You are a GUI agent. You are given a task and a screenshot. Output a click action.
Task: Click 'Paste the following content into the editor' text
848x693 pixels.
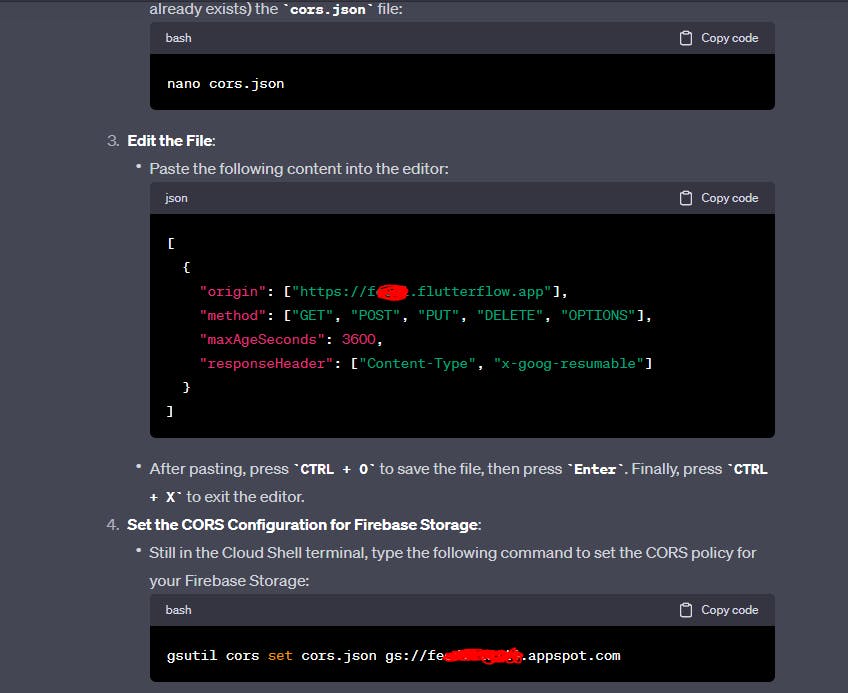pyautogui.click(x=299, y=169)
